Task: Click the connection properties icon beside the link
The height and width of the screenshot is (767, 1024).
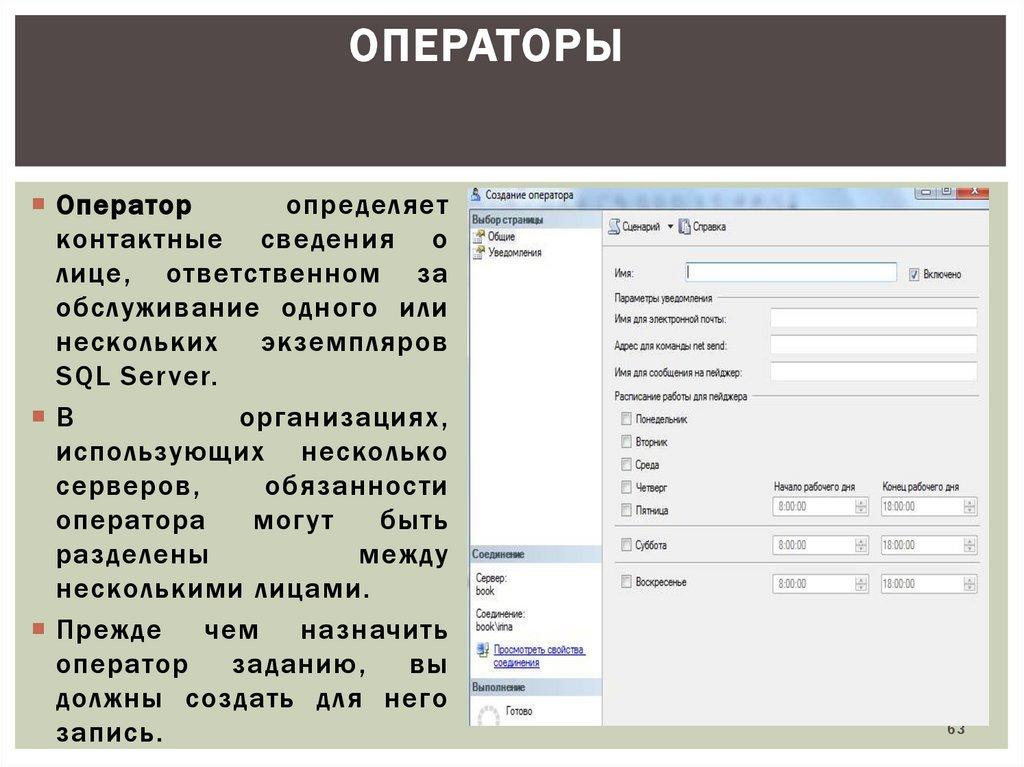Action: 483,651
